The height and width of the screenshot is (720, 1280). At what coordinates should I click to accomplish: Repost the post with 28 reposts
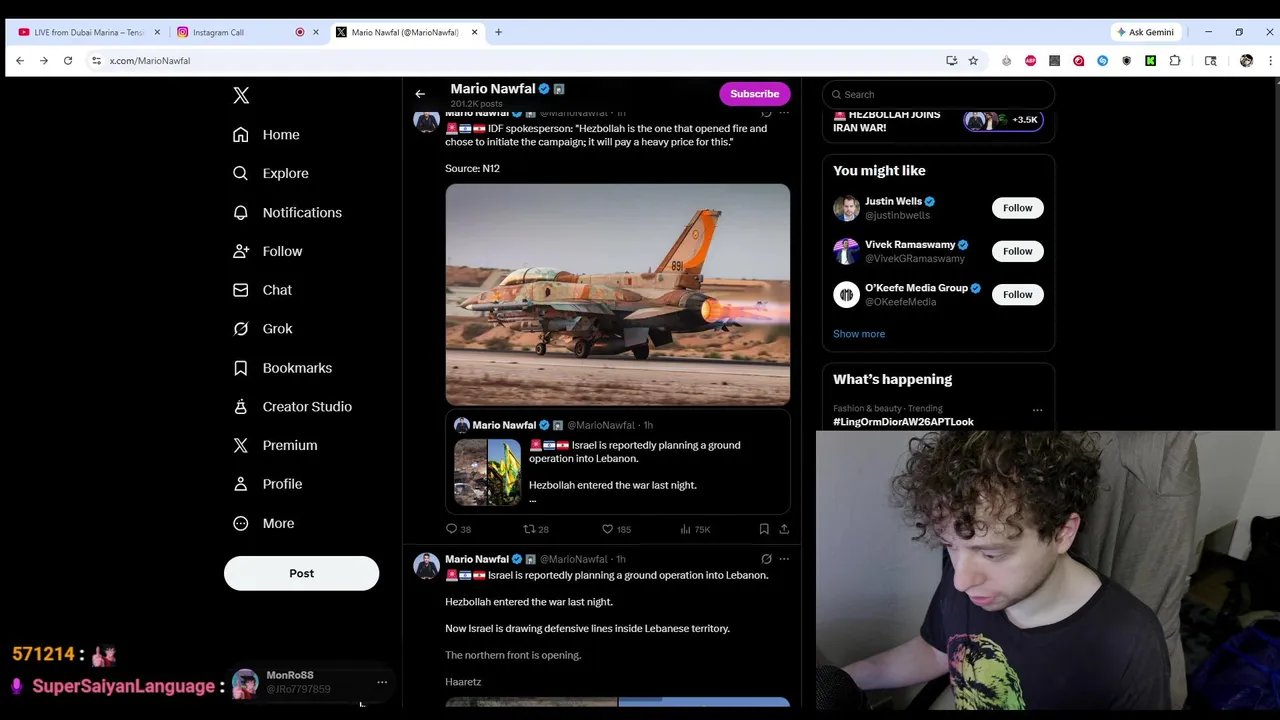536,529
